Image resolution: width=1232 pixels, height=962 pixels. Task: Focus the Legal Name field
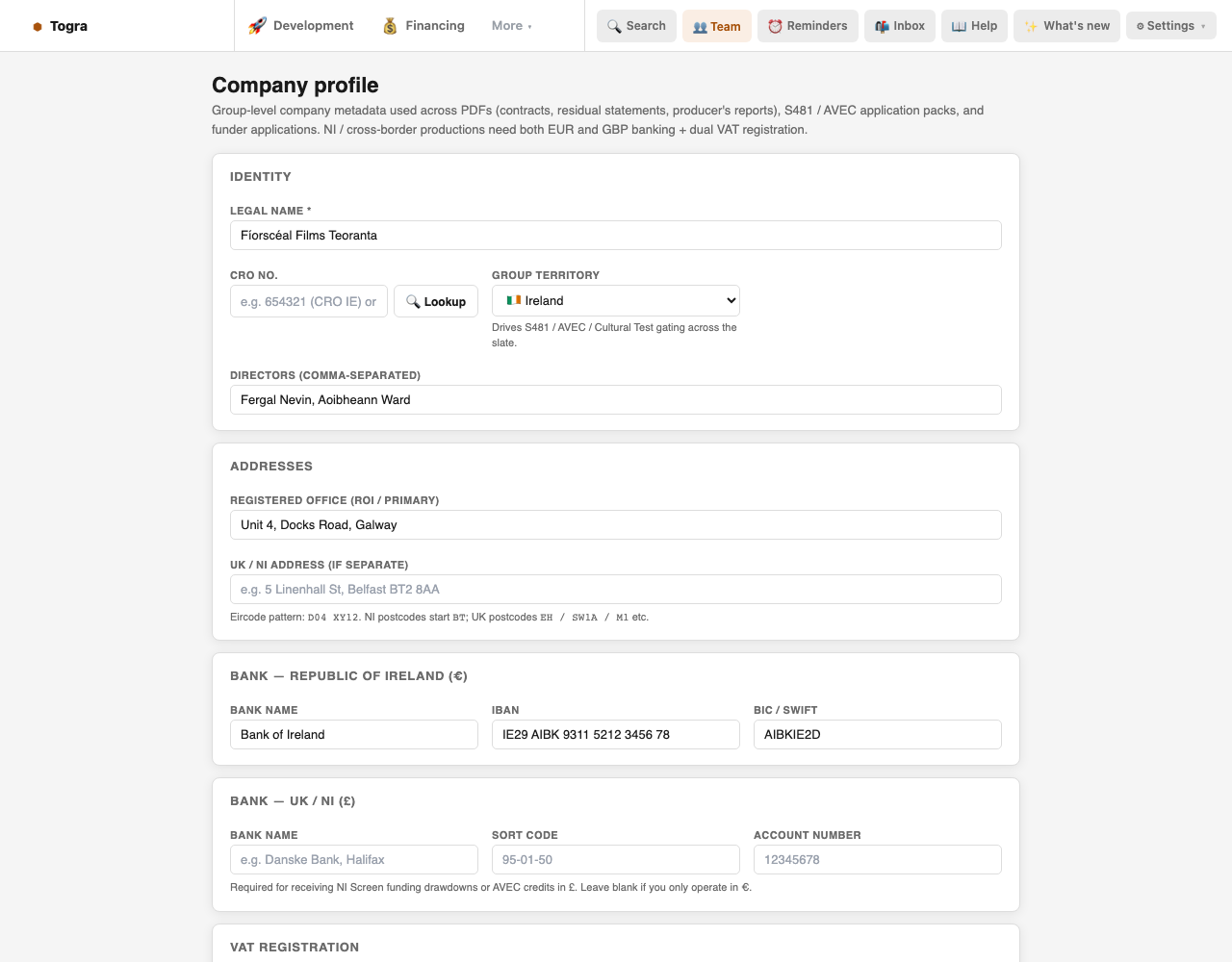616,236
